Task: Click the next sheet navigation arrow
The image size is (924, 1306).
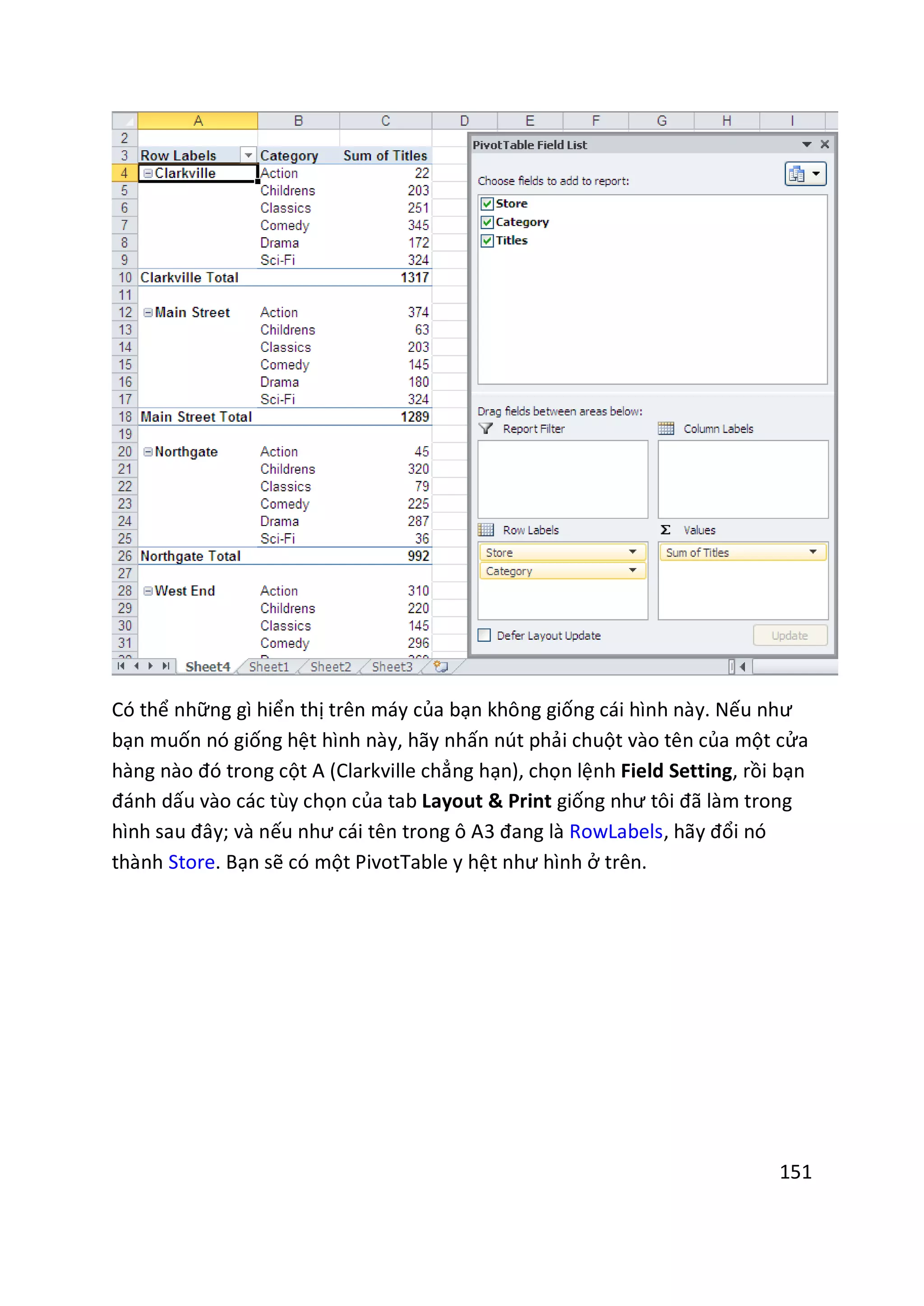Action: tap(150, 666)
